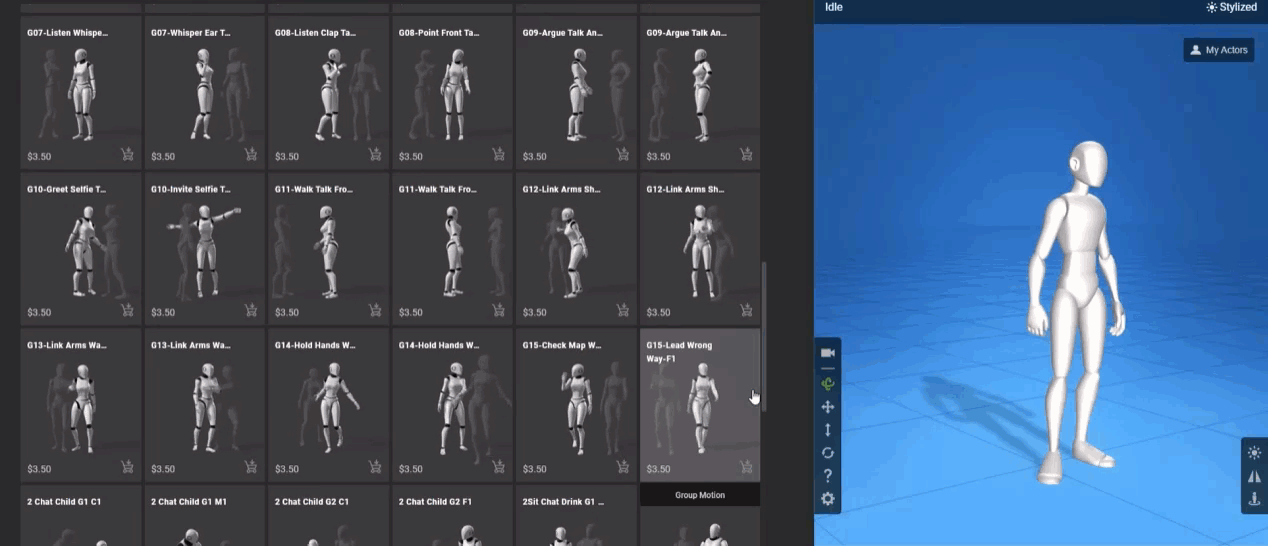The height and width of the screenshot is (546, 1268).
Task: Open the Stylized render mode dropdown
Action: (x=1231, y=7)
